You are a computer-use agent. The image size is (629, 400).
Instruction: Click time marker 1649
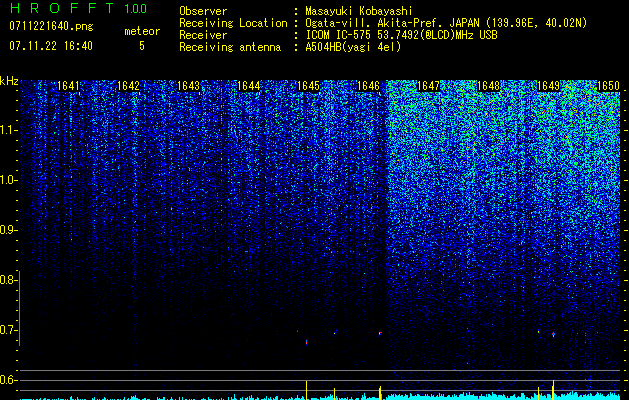(548, 86)
